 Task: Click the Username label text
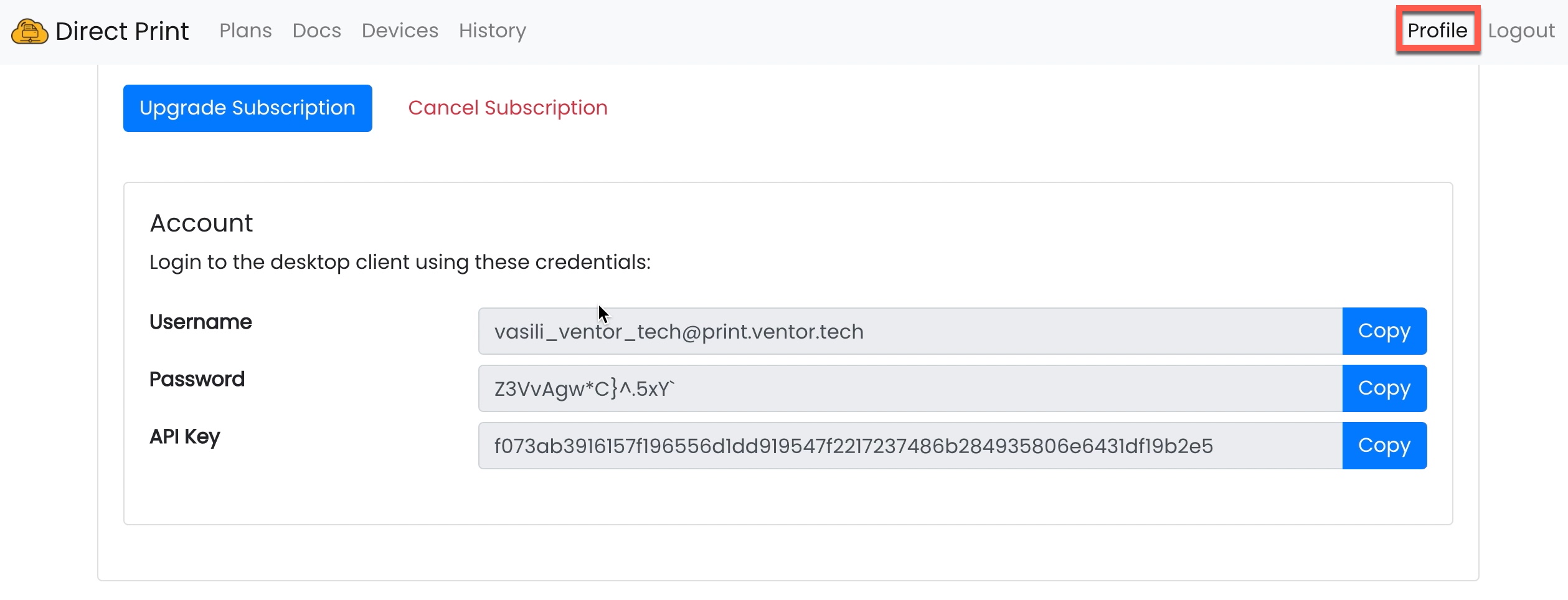[201, 322]
